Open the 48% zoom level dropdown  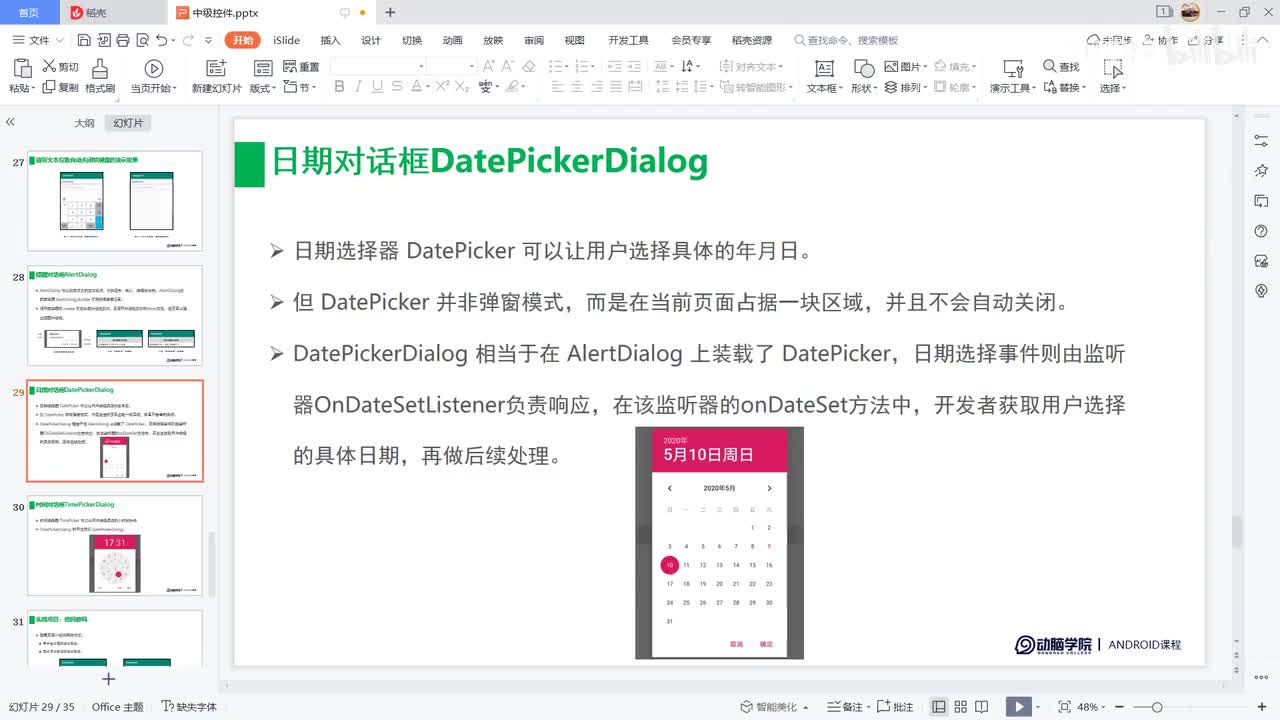coord(1091,707)
